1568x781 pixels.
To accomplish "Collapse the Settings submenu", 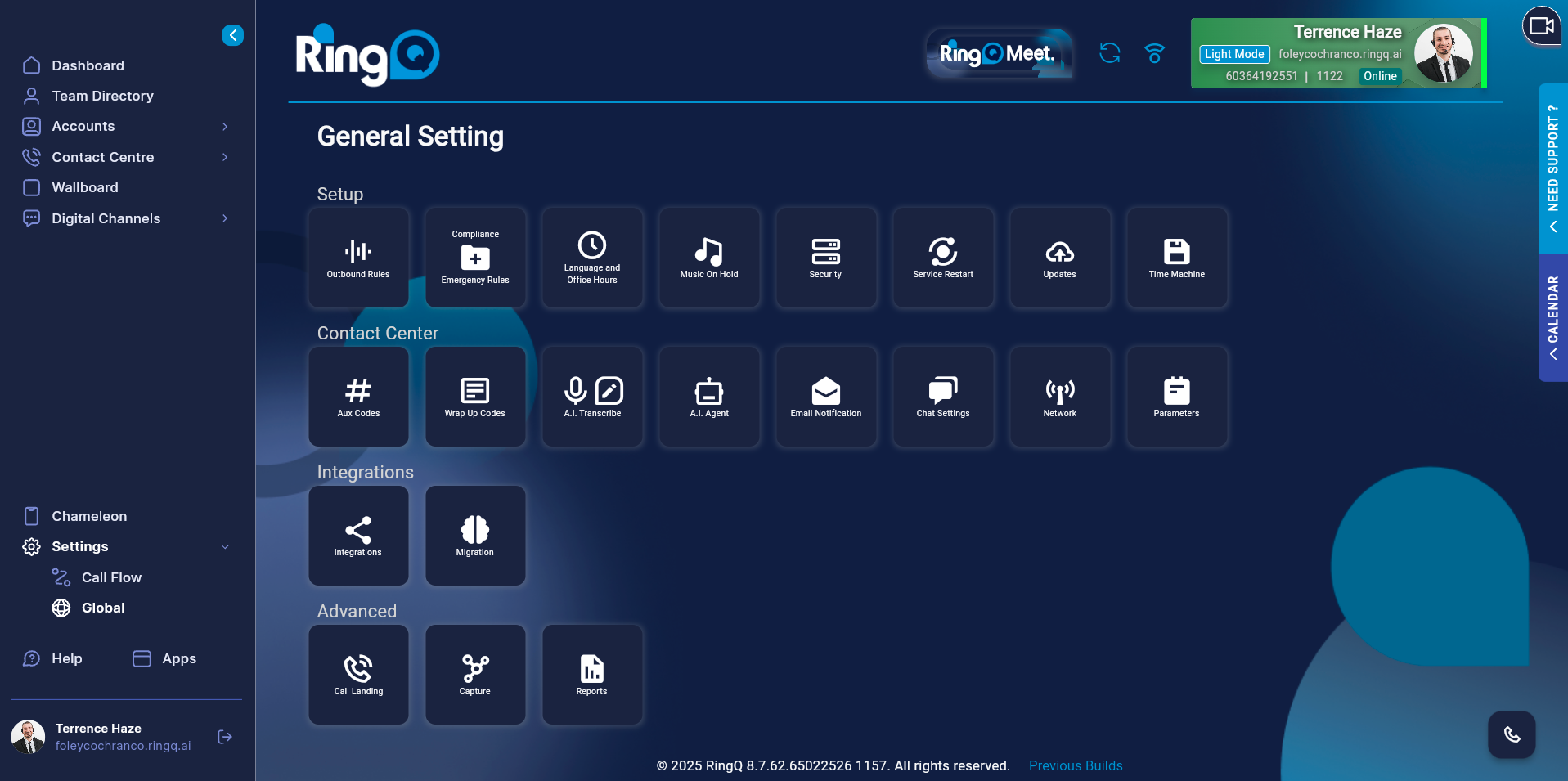I will point(225,546).
